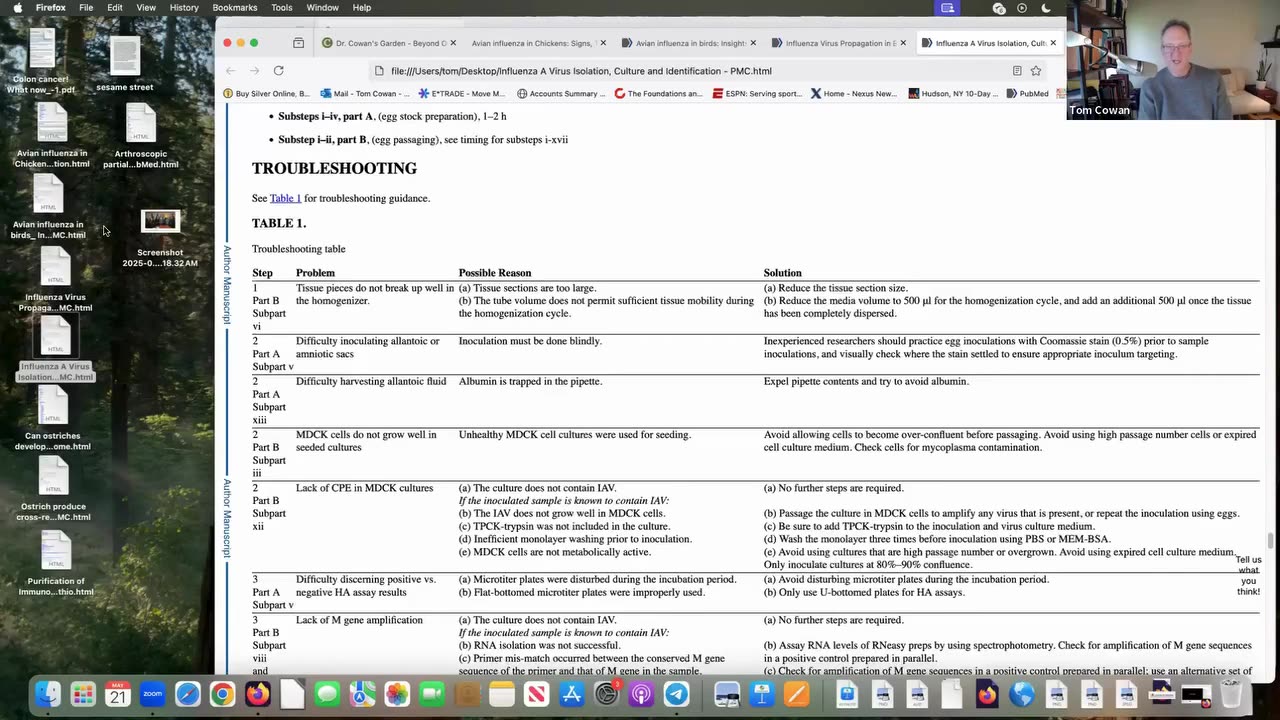Open the Trash in the dock
Image resolution: width=1280 pixels, height=720 pixels.
pyautogui.click(x=1232, y=693)
